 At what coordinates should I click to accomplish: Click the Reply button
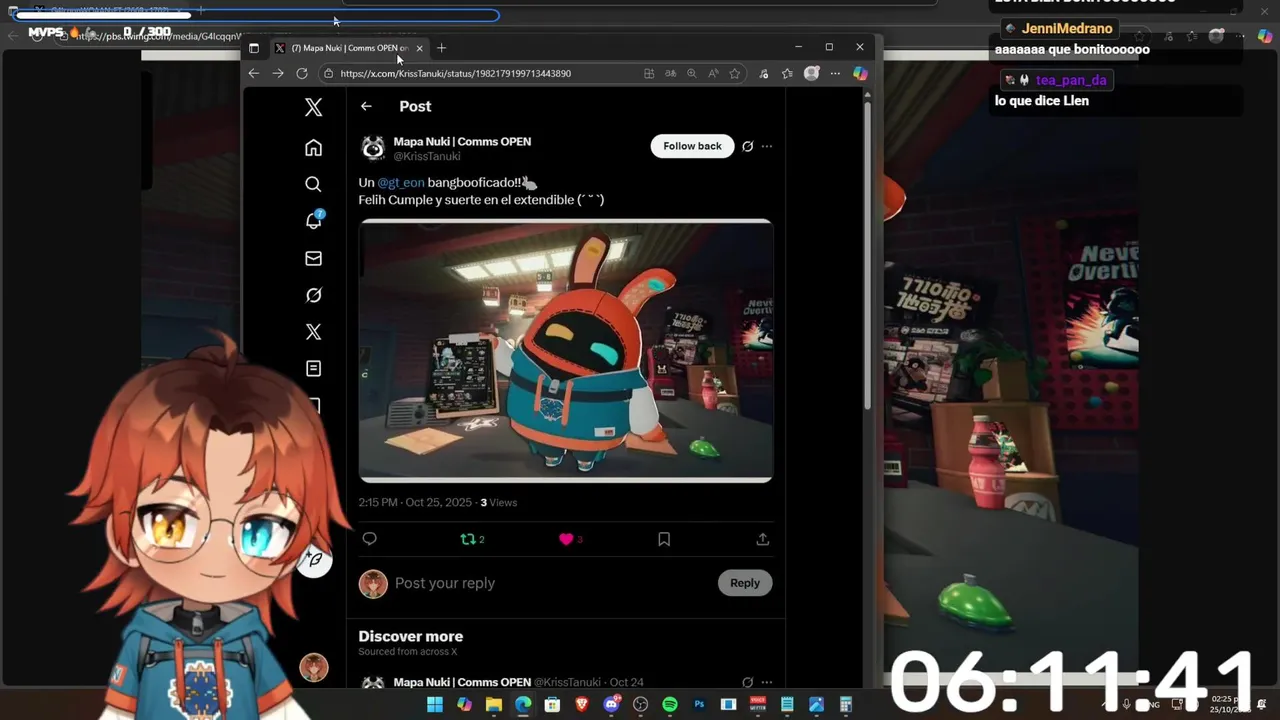(x=745, y=583)
